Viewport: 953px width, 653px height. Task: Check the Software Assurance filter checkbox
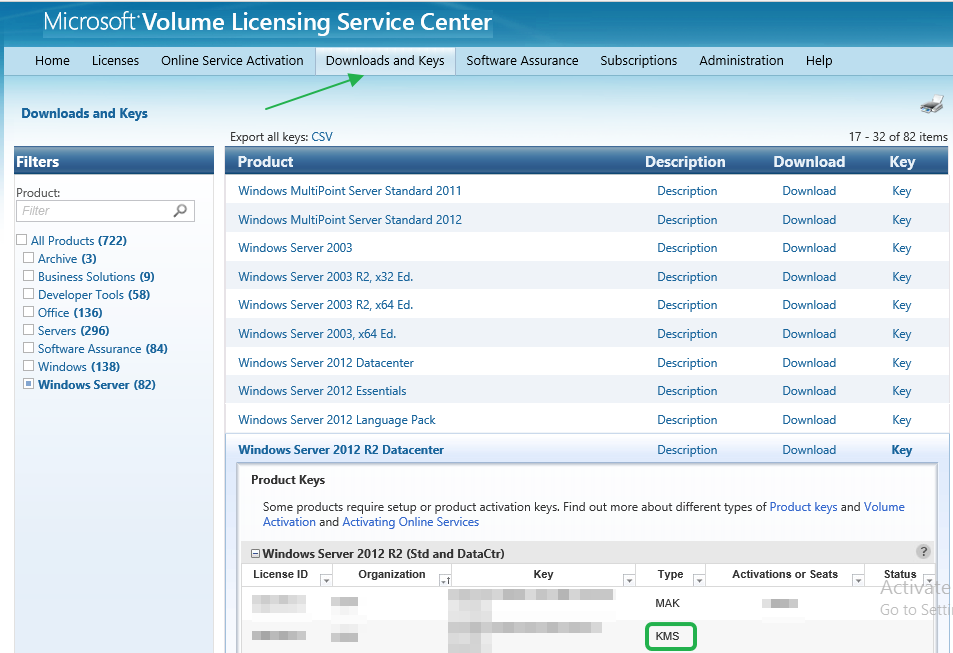coord(28,348)
